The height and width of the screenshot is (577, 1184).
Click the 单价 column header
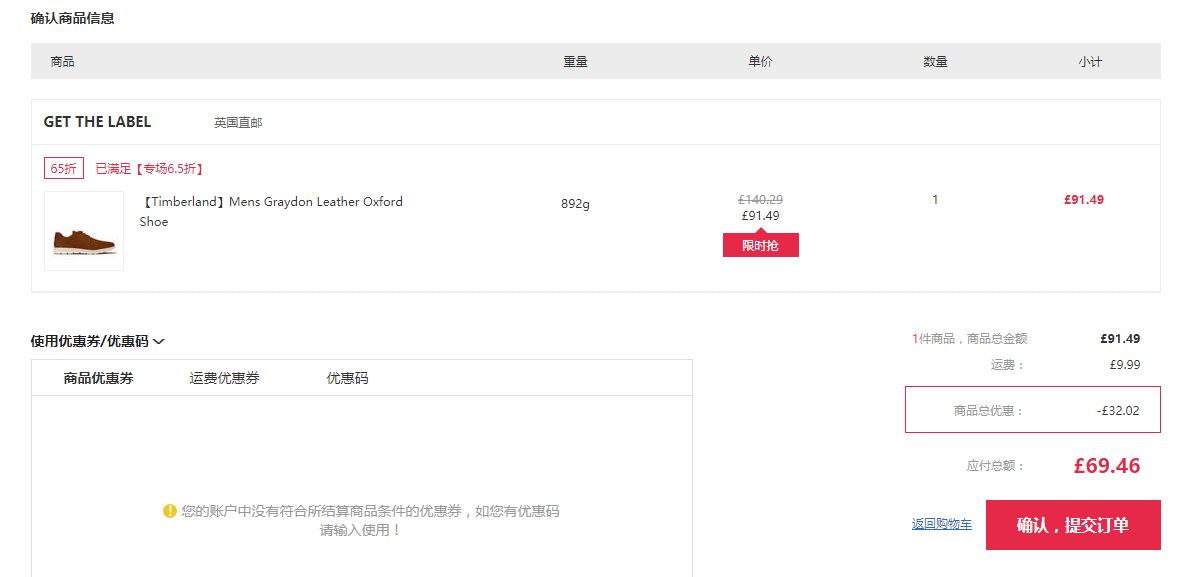[x=760, y=61]
